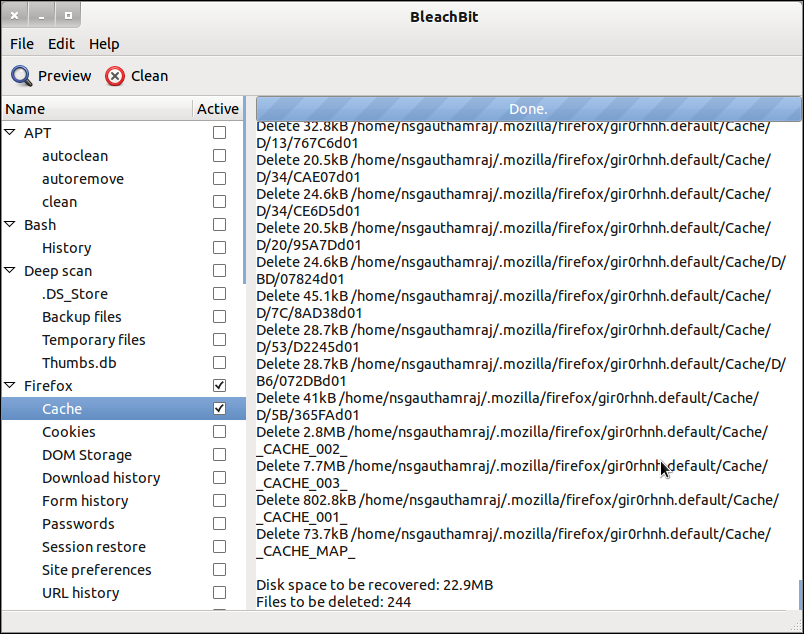Screen dimensions: 804x634
Task: Enable the autoremove checkbox
Action: point(219,179)
